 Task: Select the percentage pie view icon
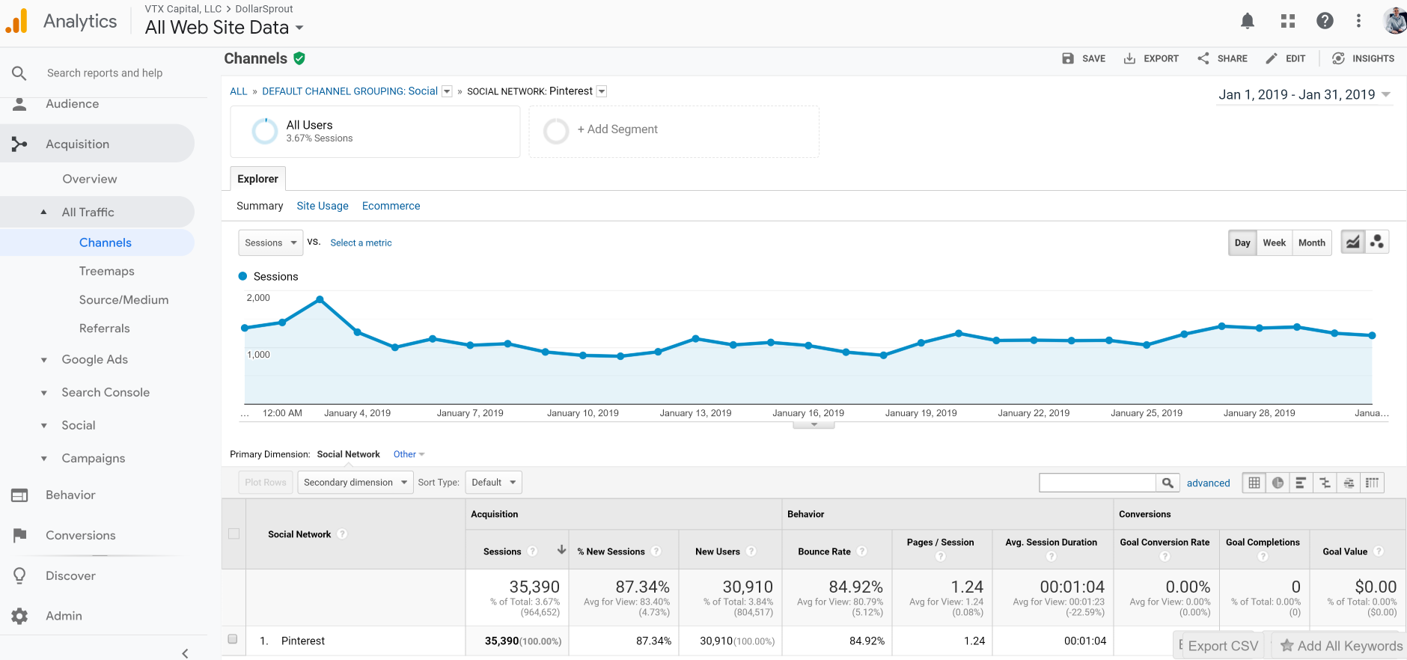1278,483
